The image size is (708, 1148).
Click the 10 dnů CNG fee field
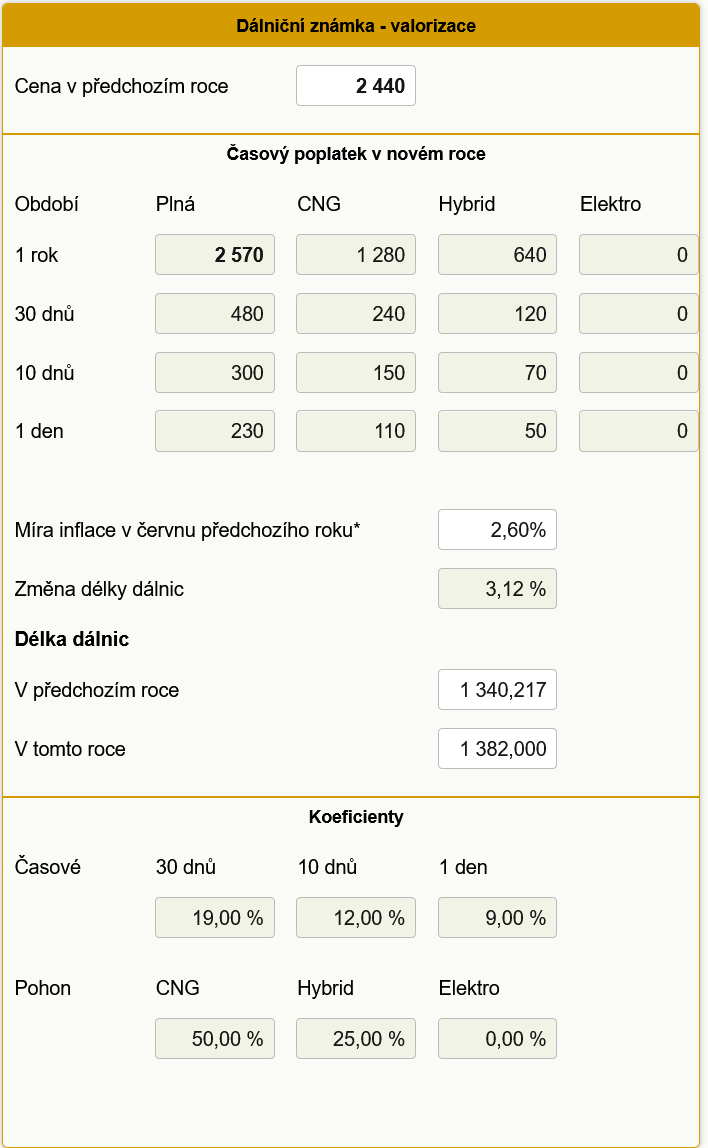pos(355,373)
